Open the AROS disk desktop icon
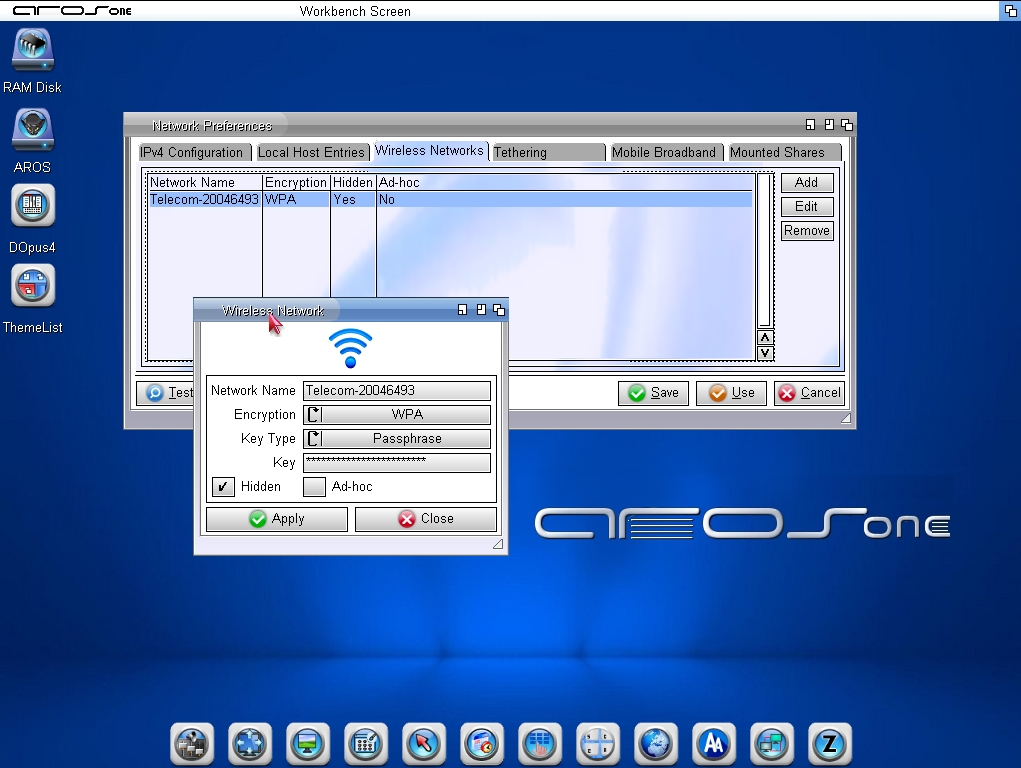1021x768 pixels. click(x=33, y=130)
